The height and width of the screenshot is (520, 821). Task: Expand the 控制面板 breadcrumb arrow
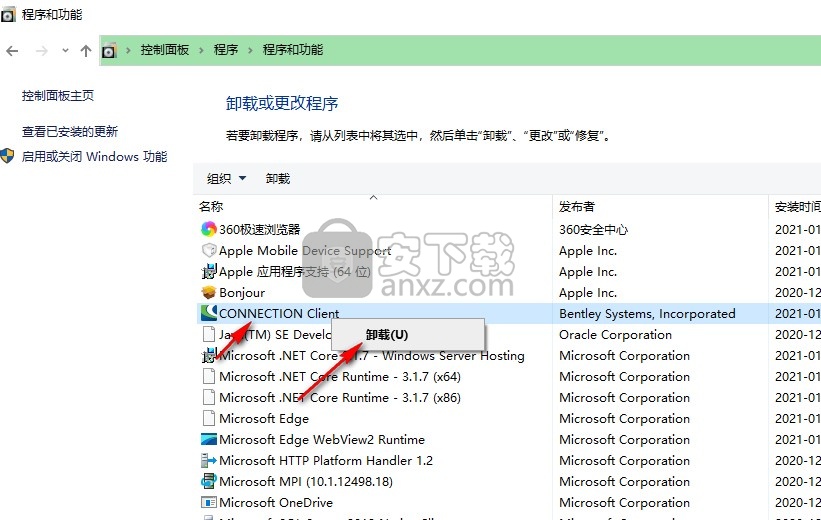coord(201,50)
